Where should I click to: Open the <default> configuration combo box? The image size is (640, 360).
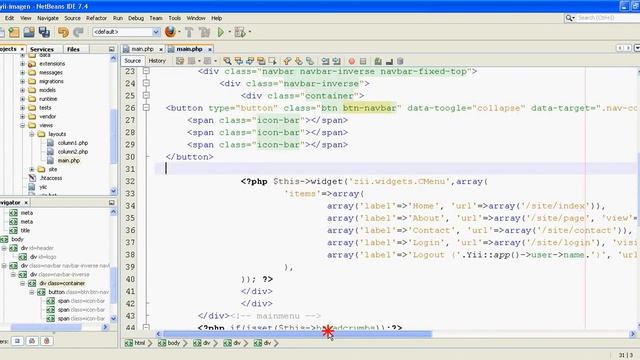click(x=126, y=32)
